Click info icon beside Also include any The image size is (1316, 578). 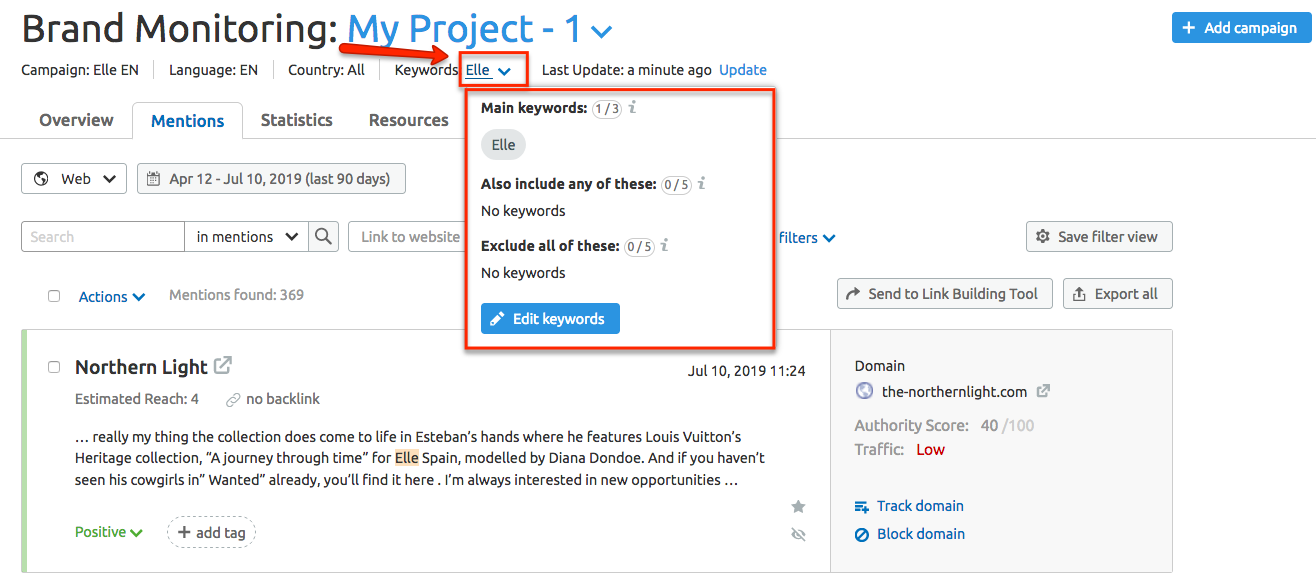(x=702, y=183)
